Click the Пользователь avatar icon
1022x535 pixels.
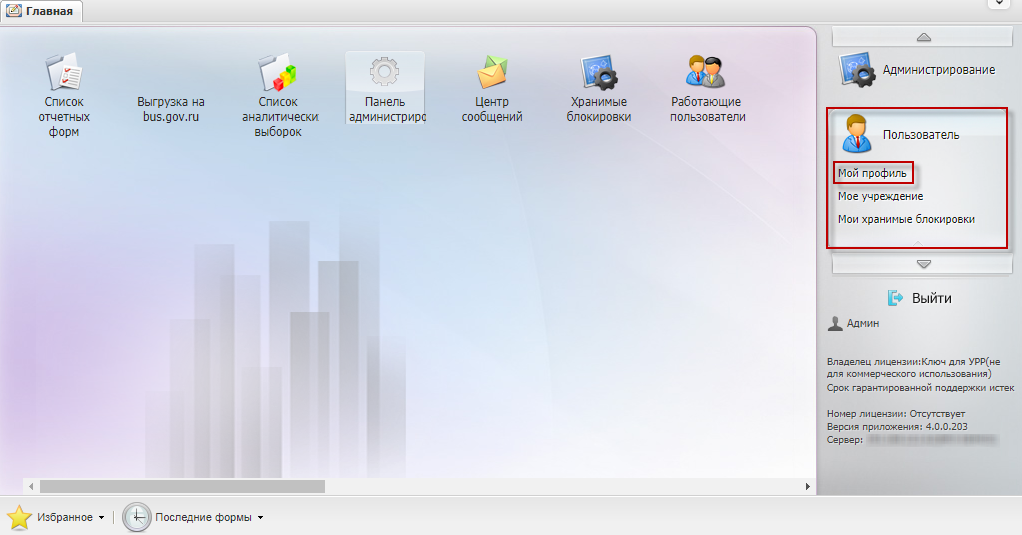pos(856,134)
